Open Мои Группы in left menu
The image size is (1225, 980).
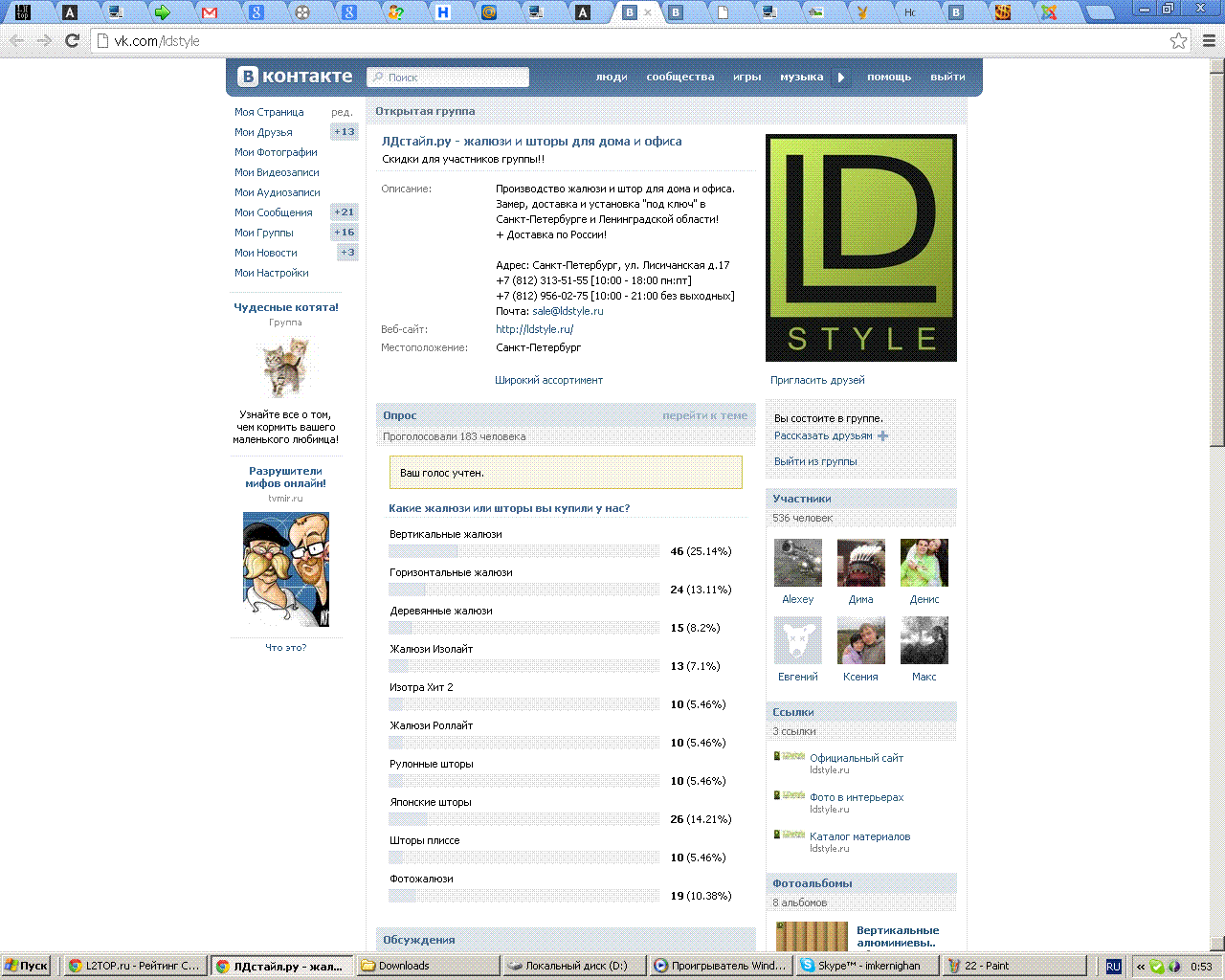(x=264, y=233)
